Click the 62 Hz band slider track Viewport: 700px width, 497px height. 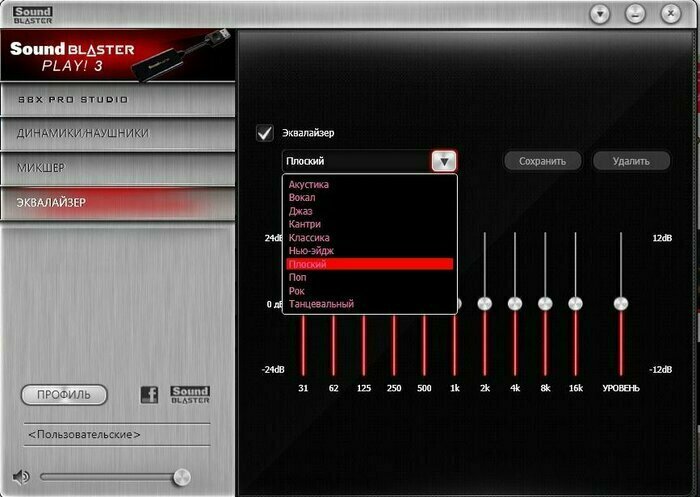pyautogui.click(x=333, y=346)
